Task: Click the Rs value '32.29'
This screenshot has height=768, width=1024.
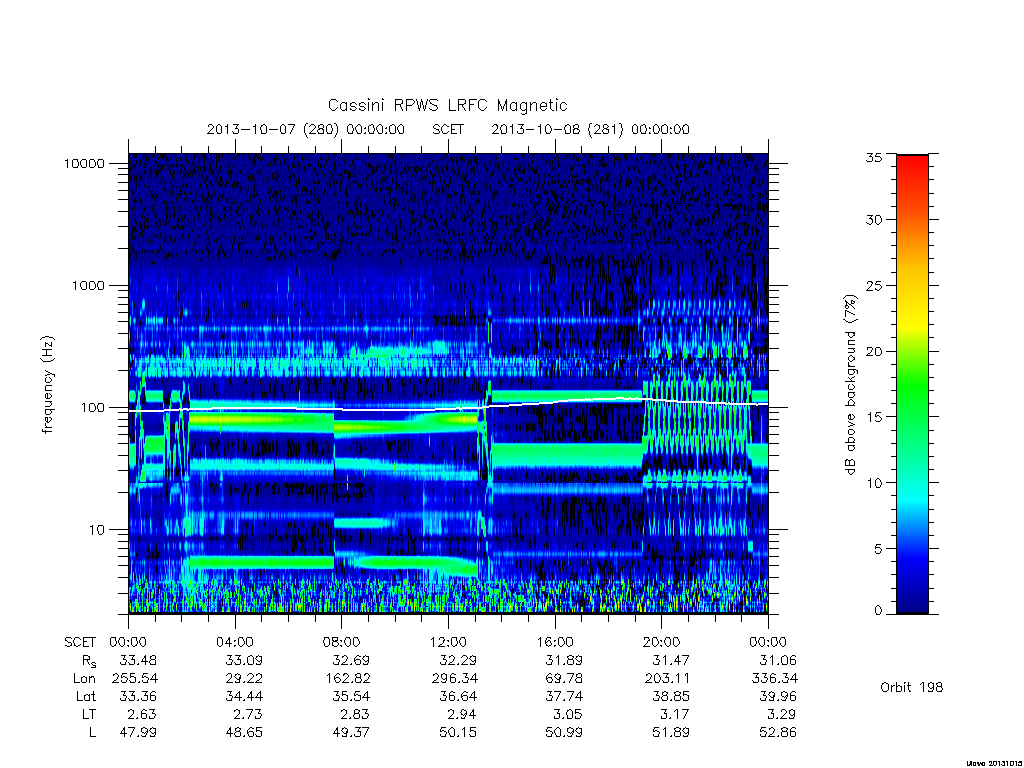Action: 458,660
